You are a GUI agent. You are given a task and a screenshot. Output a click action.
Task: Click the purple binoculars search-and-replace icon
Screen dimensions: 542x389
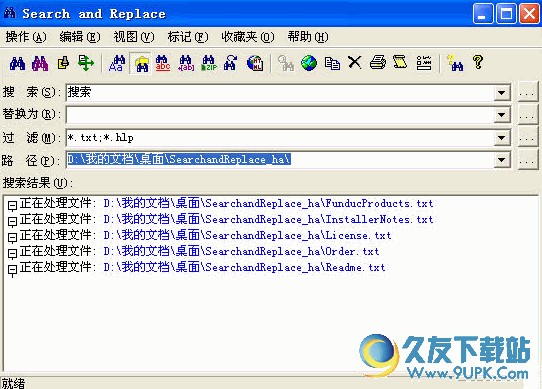click(x=40, y=63)
